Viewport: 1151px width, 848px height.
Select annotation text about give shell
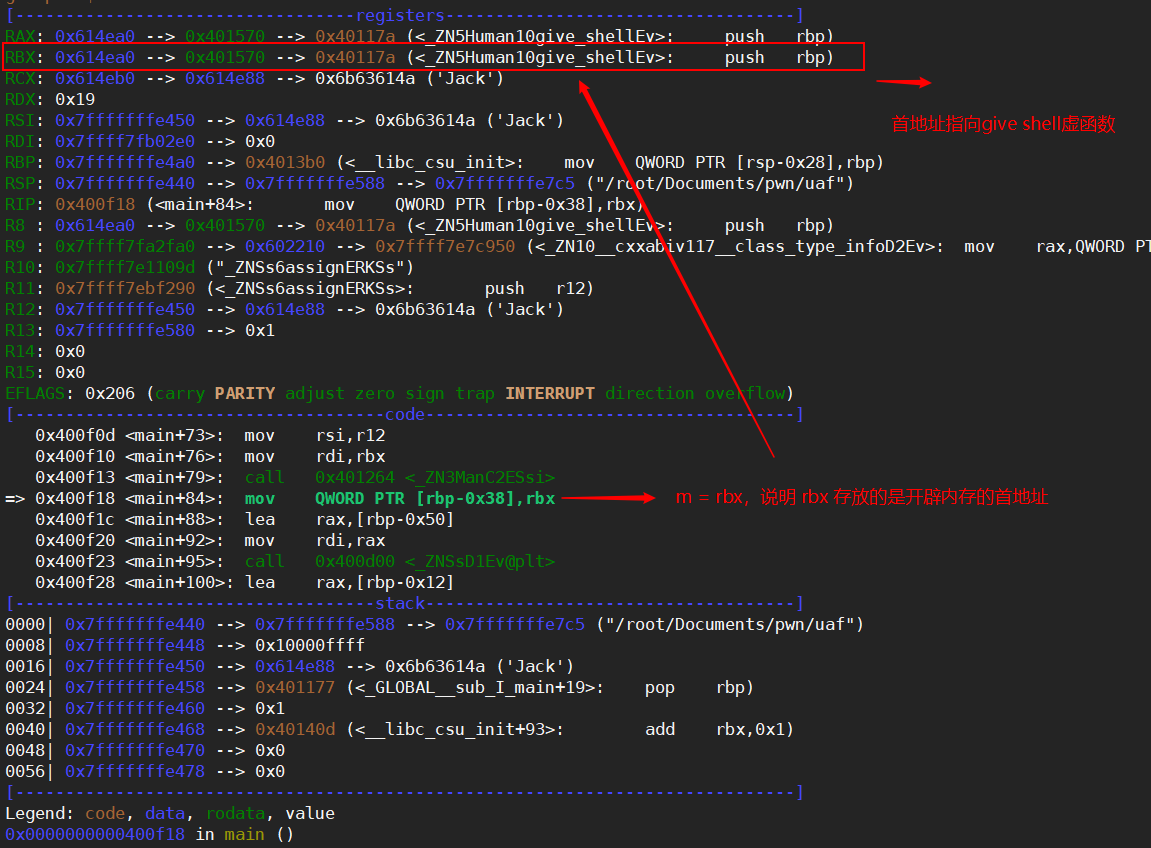[1003, 124]
